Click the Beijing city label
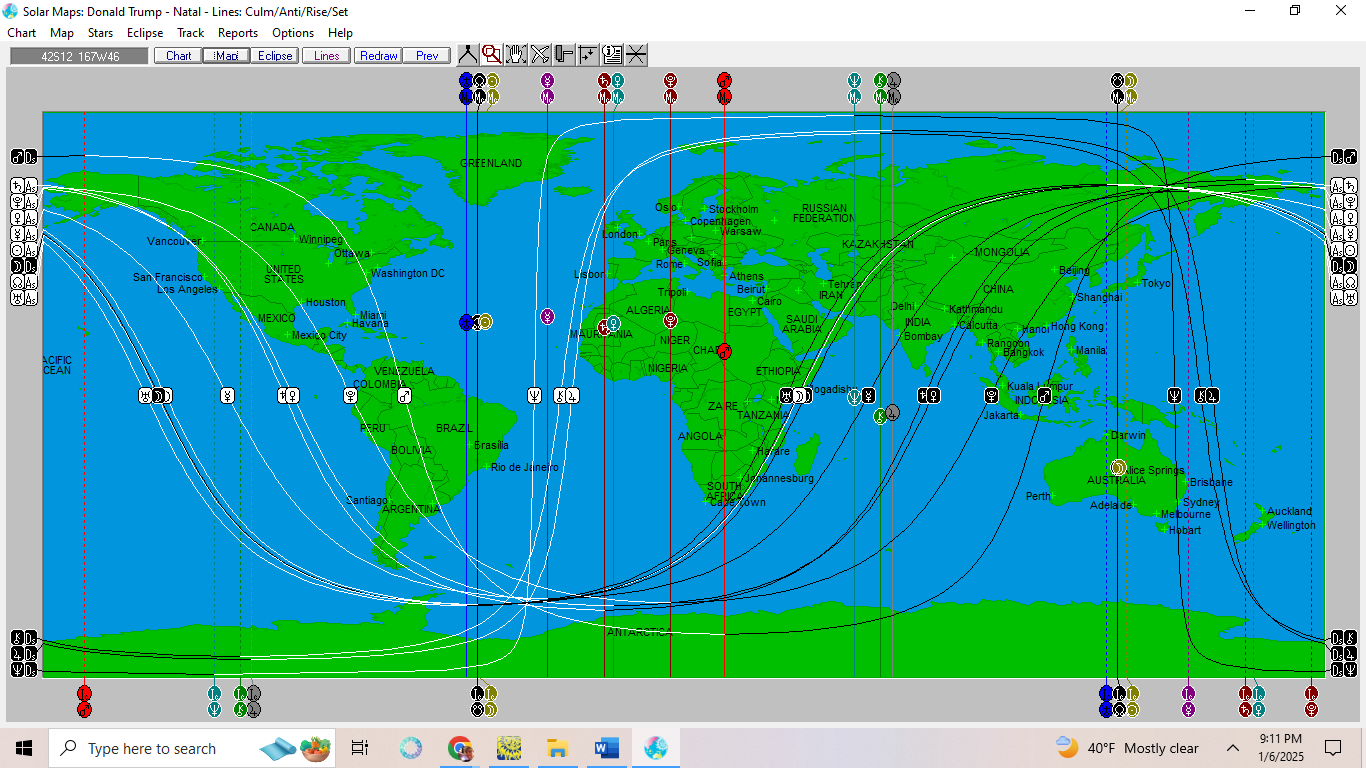This screenshot has height=768, width=1366. pos(1074,271)
